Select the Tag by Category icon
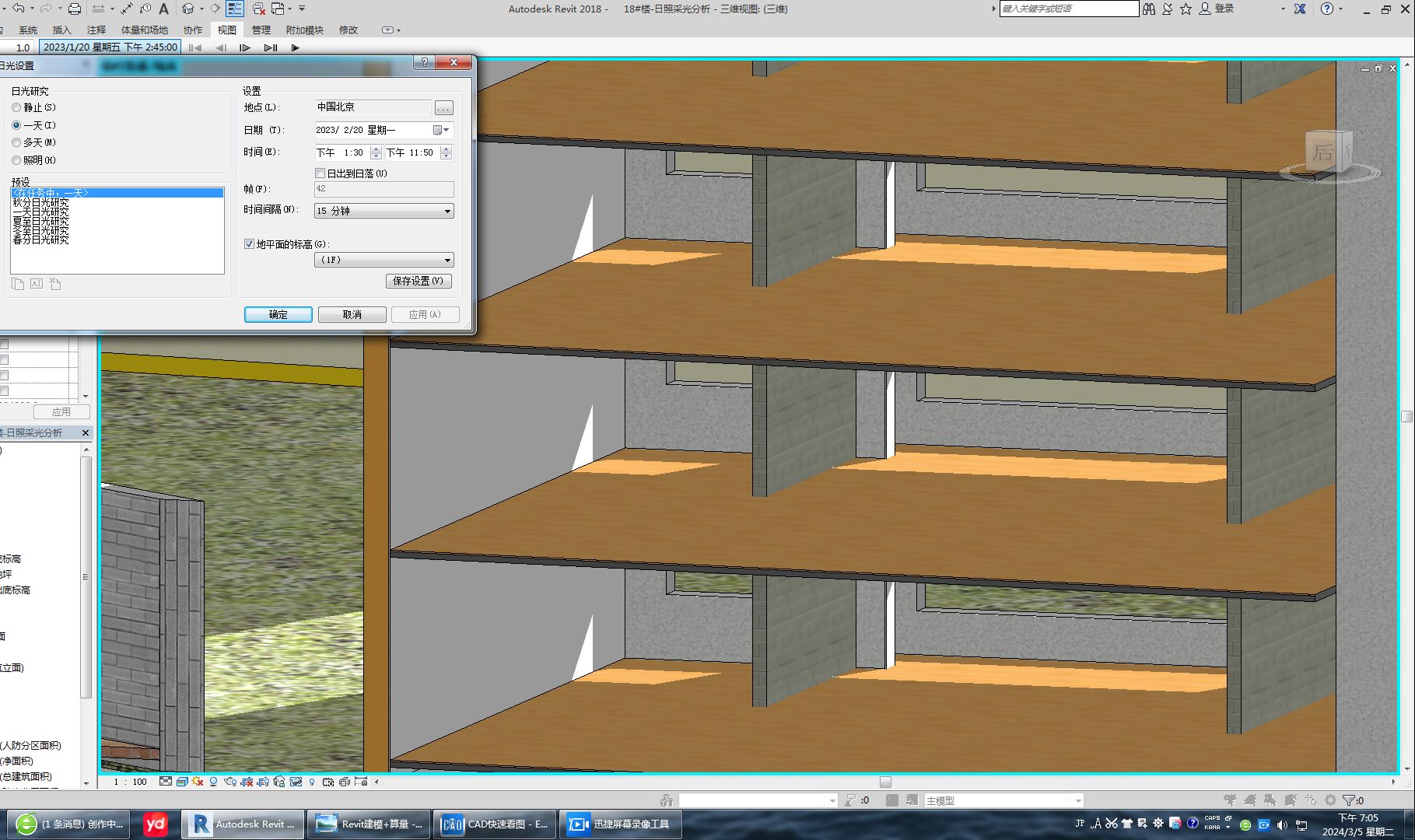Image resolution: width=1415 pixels, height=840 pixels. click(x=145, y=9)
